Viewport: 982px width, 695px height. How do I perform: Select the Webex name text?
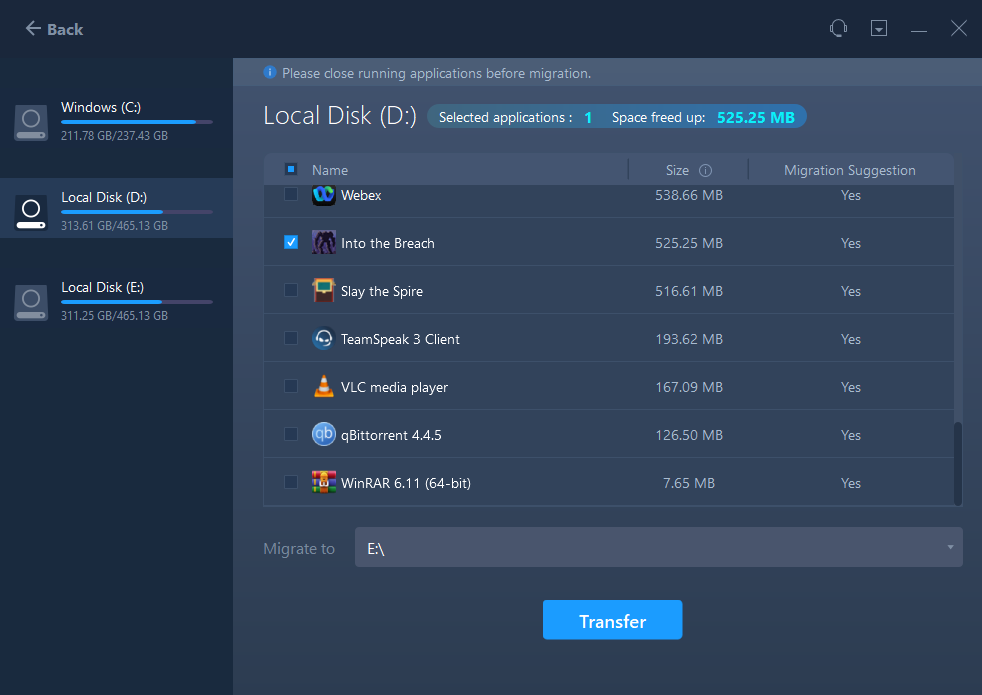point(361,195)
